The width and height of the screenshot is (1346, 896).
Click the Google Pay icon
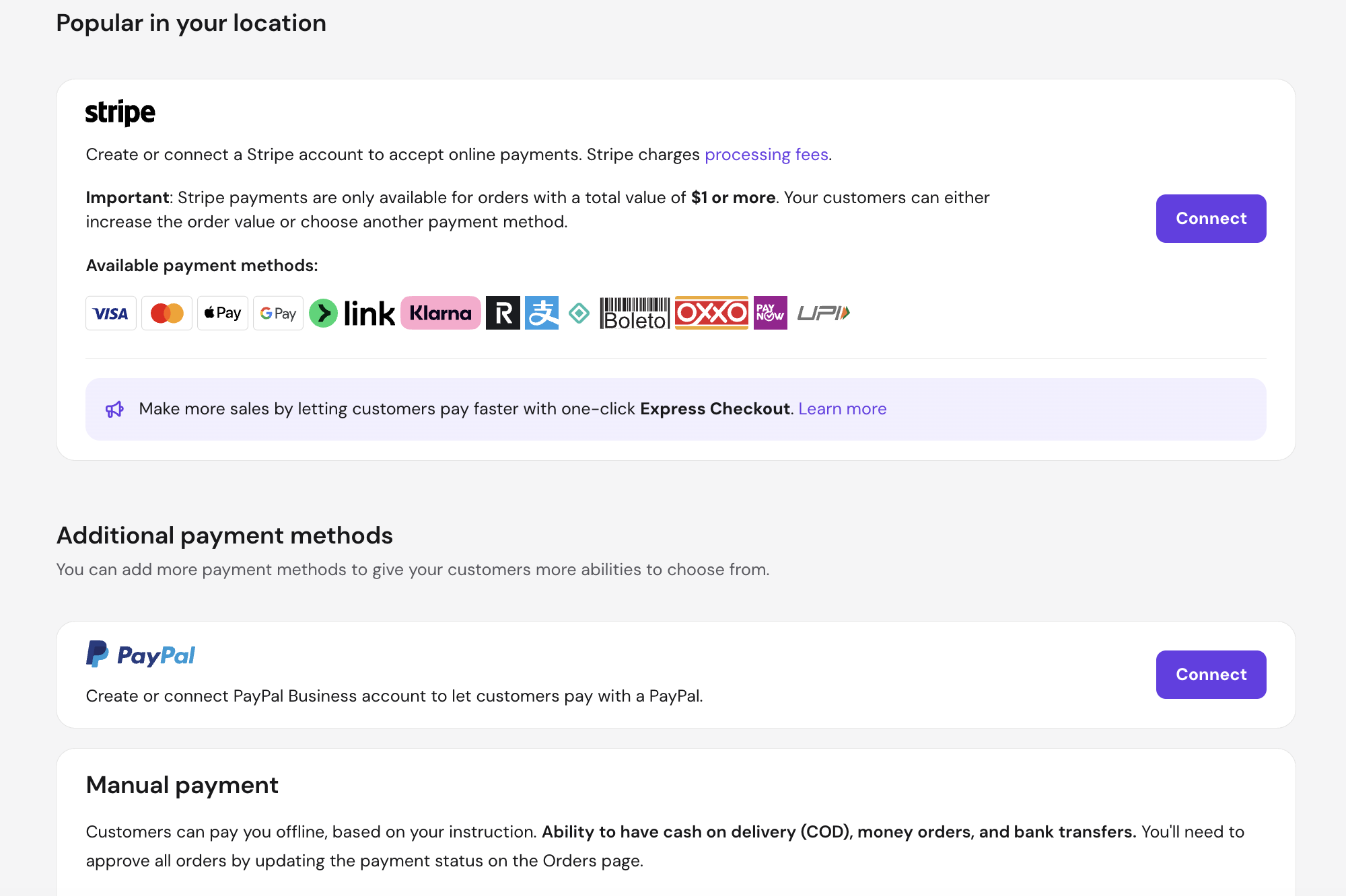[279, 313]
